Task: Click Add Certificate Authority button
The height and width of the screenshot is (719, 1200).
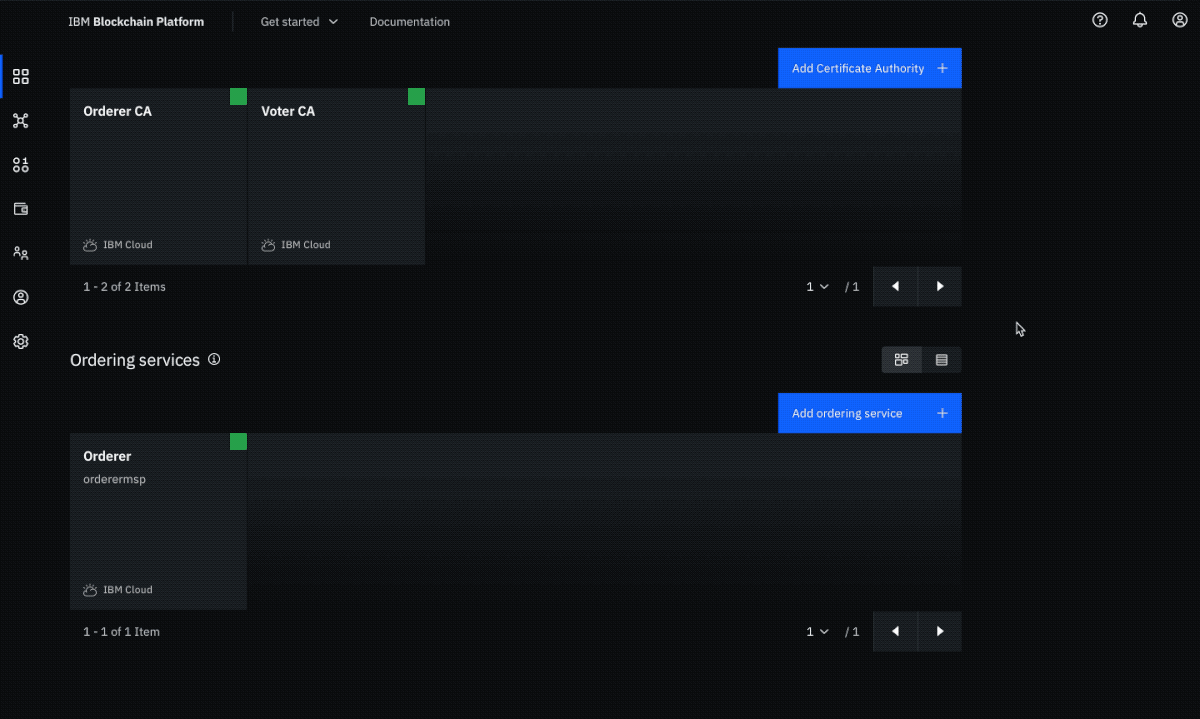Action: pyautogui.click(x=870, y=68)
